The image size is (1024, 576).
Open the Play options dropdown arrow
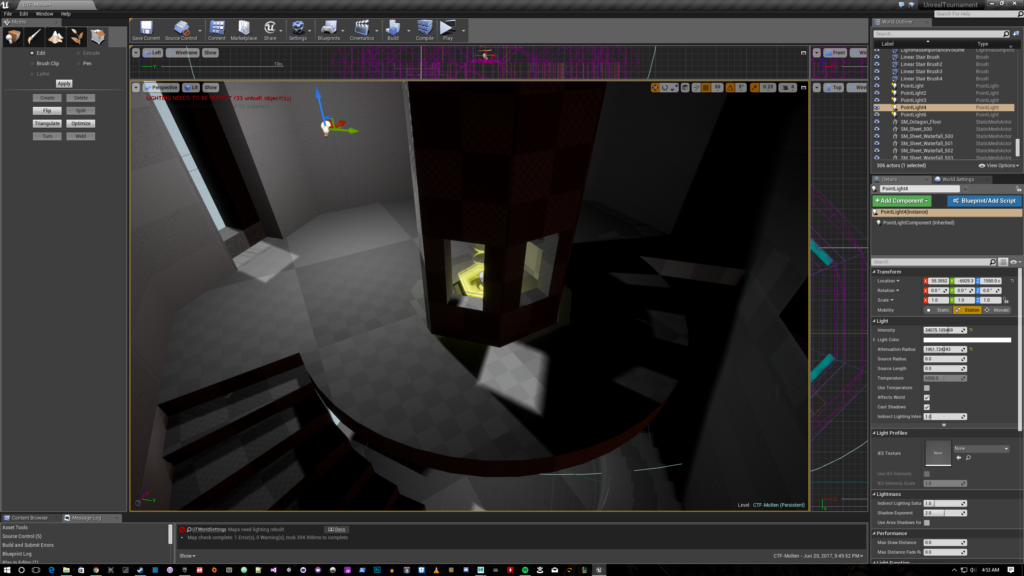[463, 30]
